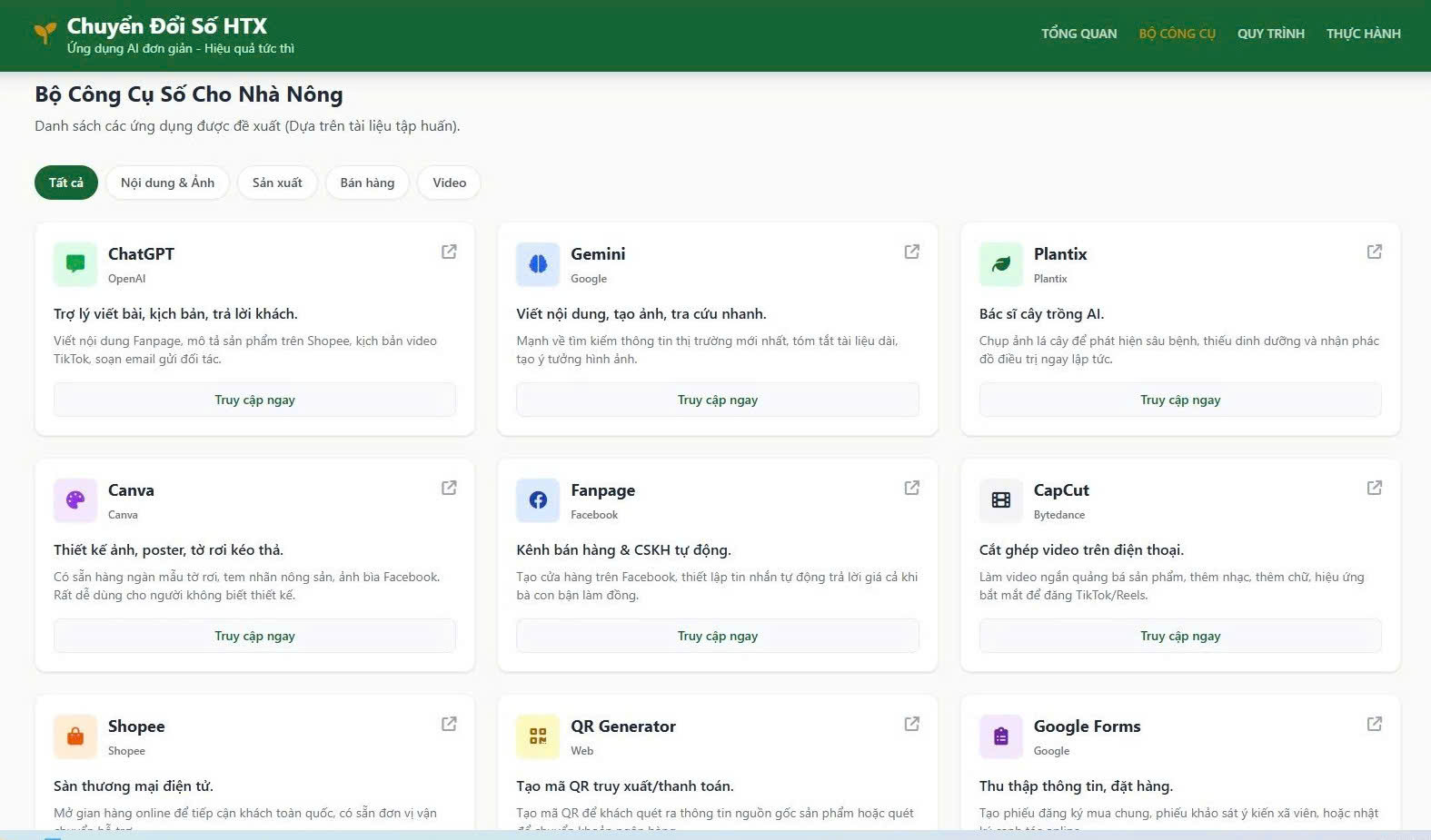Viewport: 1431px width, 840px height.
Task: Filter tools by "Nội dung & Ảnh"
Action: pyautogui.click(x=167, y=183)
